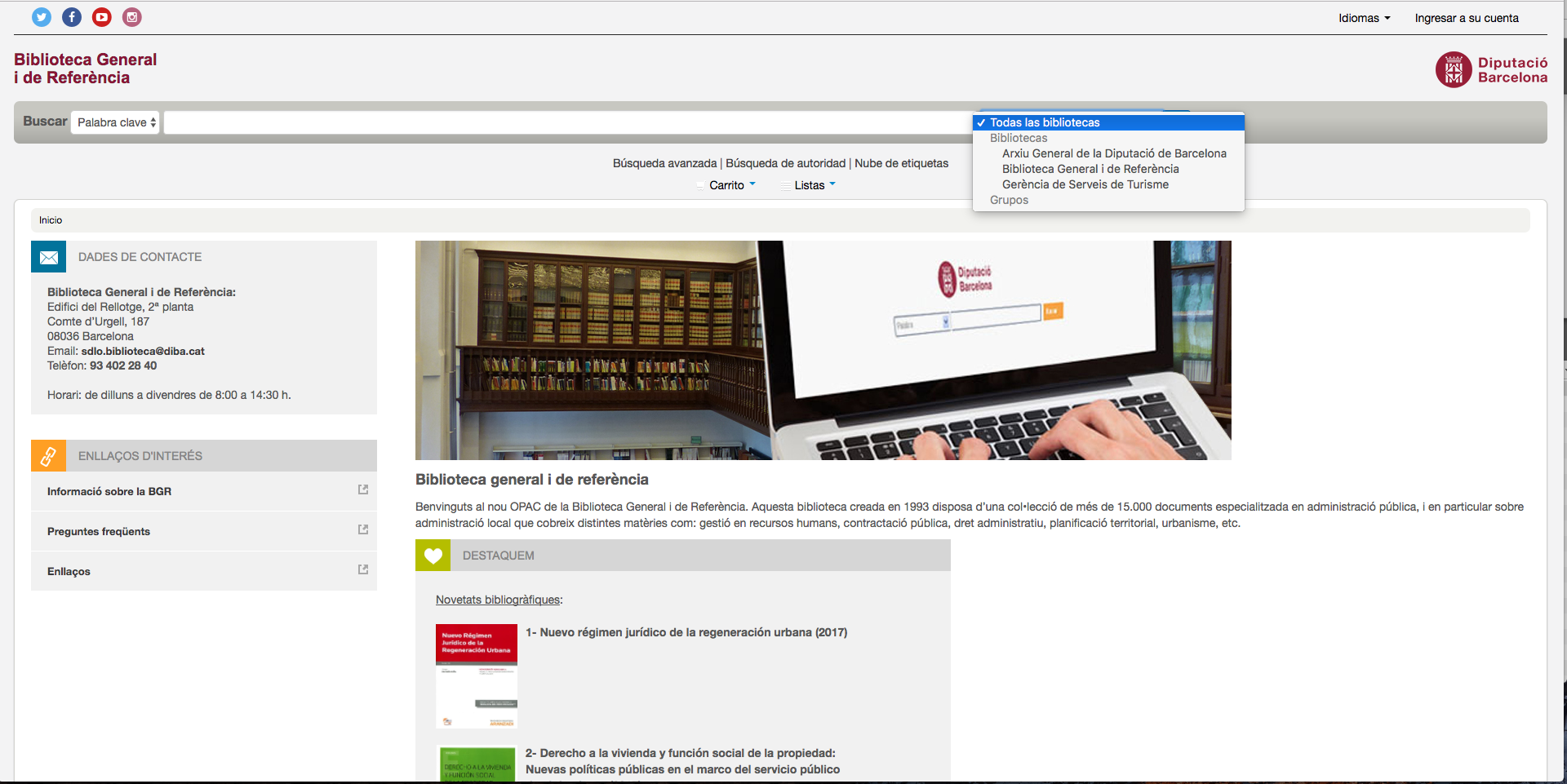Click the envelope icon beside Dades de contacte
Viewport: 1567px width, 784px height.
coord(49,257)
